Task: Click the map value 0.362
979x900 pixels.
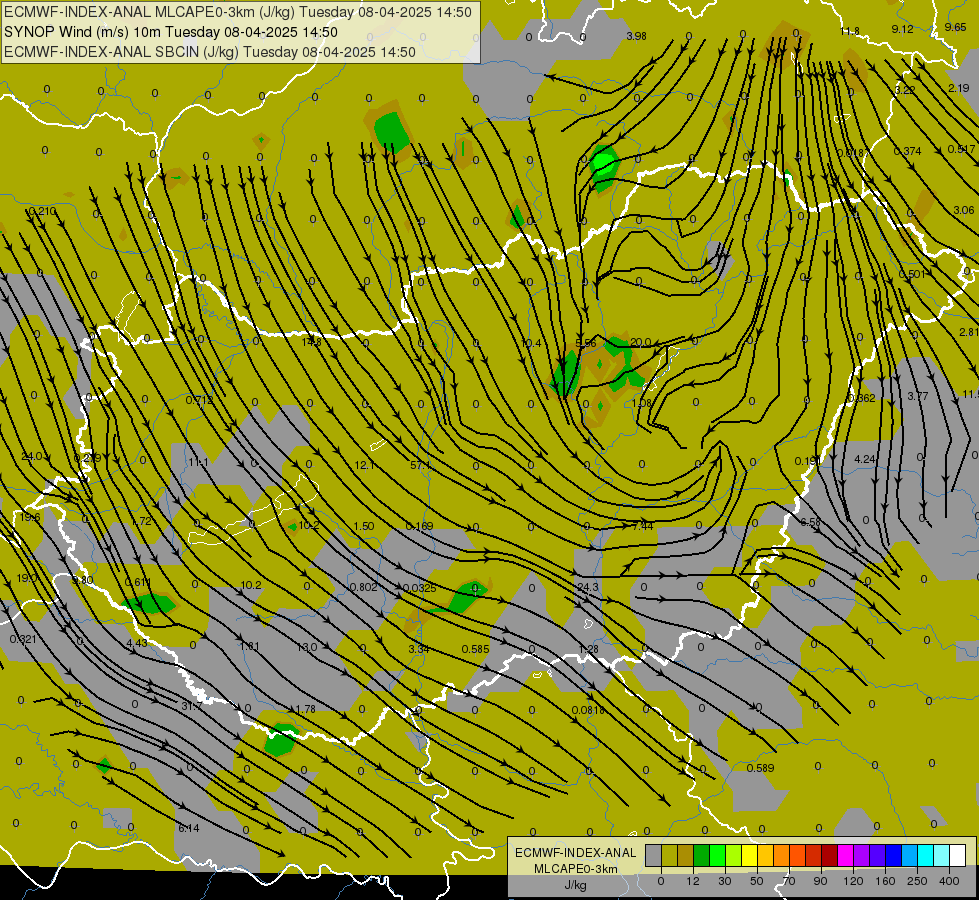Action: click(862, 398)
